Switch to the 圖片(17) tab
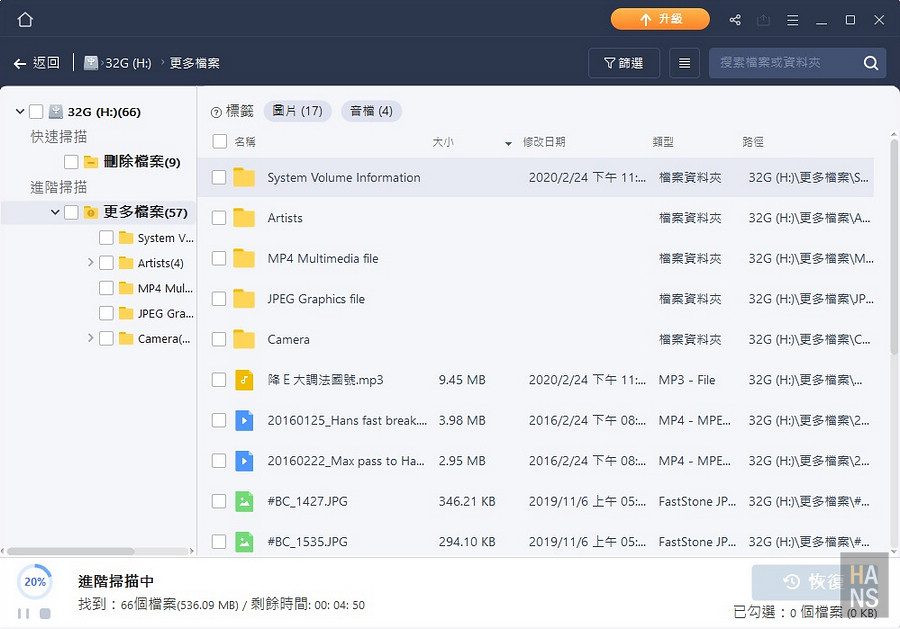The height and width of the screenshot is (629, 900). (298, 111)
